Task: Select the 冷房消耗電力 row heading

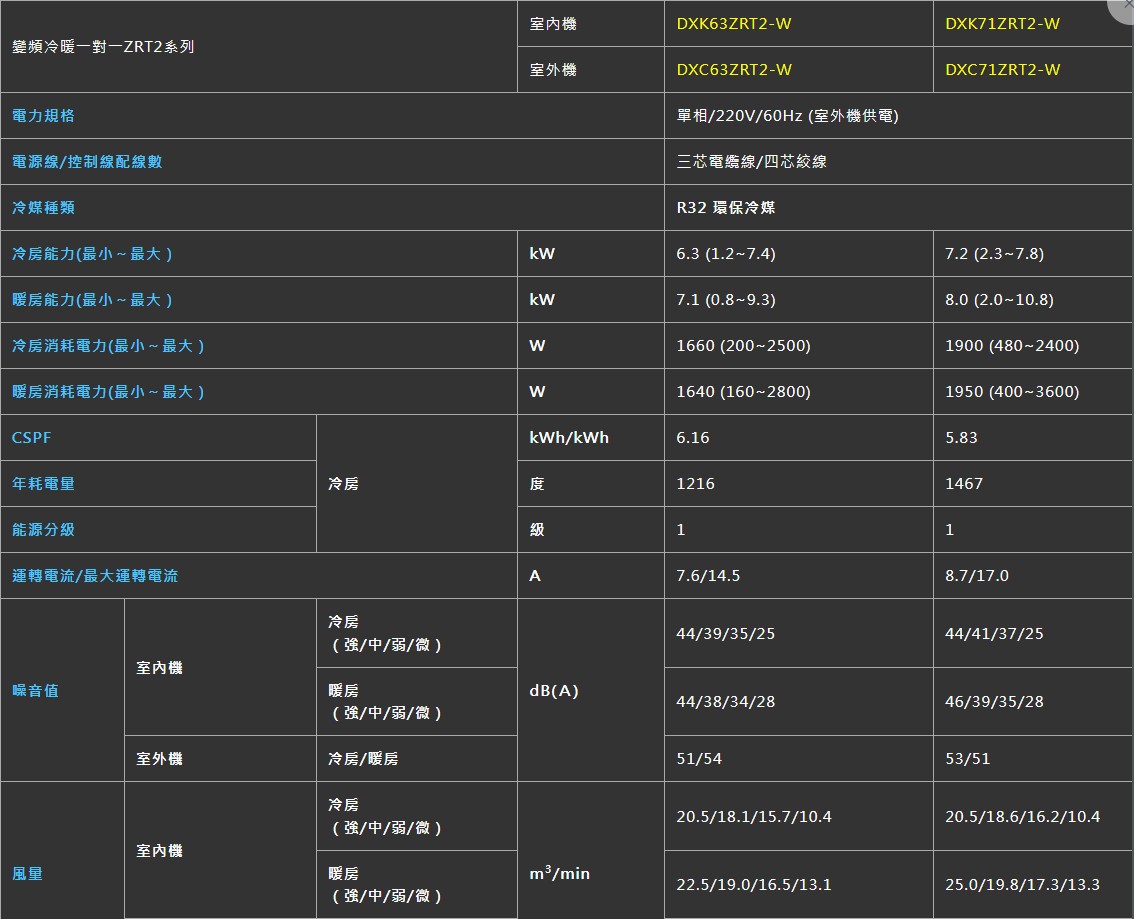Action: coord(108,346)
